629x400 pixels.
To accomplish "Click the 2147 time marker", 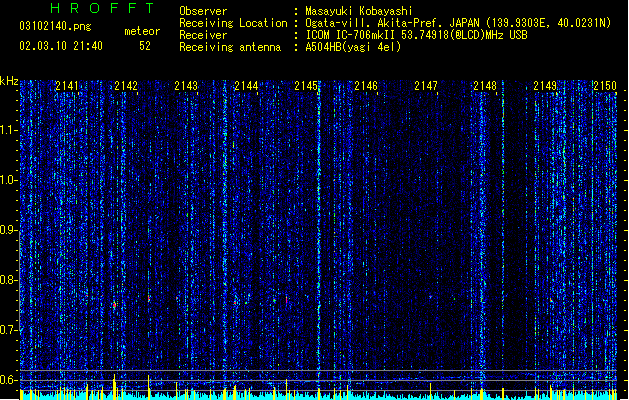I will coord(426,86).
